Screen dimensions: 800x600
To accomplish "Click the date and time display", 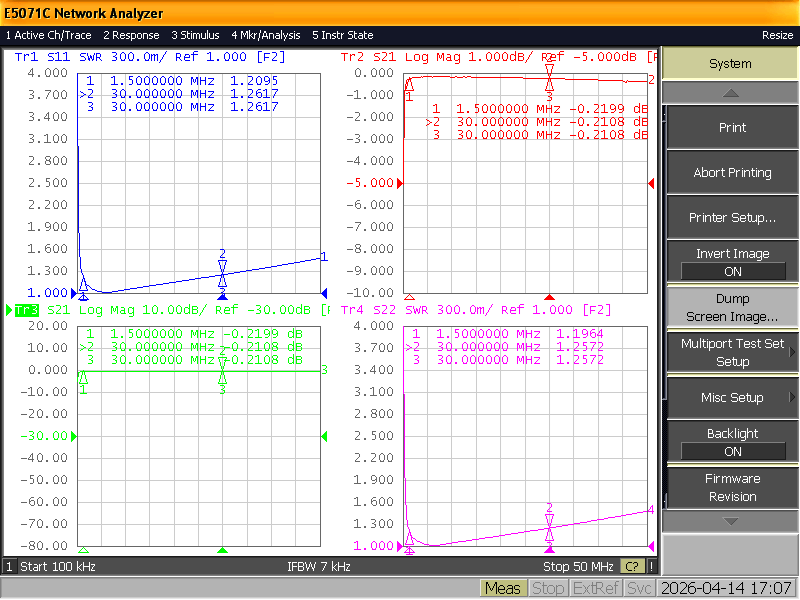I will coord(727,589).
